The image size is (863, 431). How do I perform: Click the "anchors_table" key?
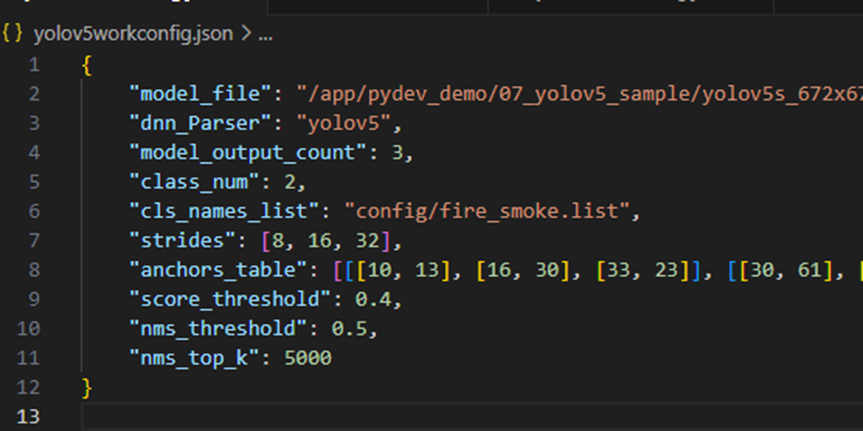coord(220,269)
